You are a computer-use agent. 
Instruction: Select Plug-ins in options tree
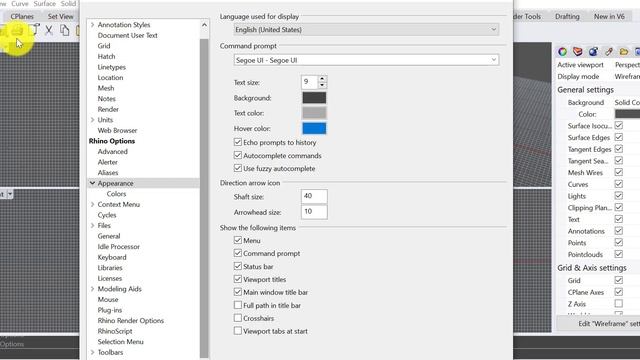click(x=110, y=310)
